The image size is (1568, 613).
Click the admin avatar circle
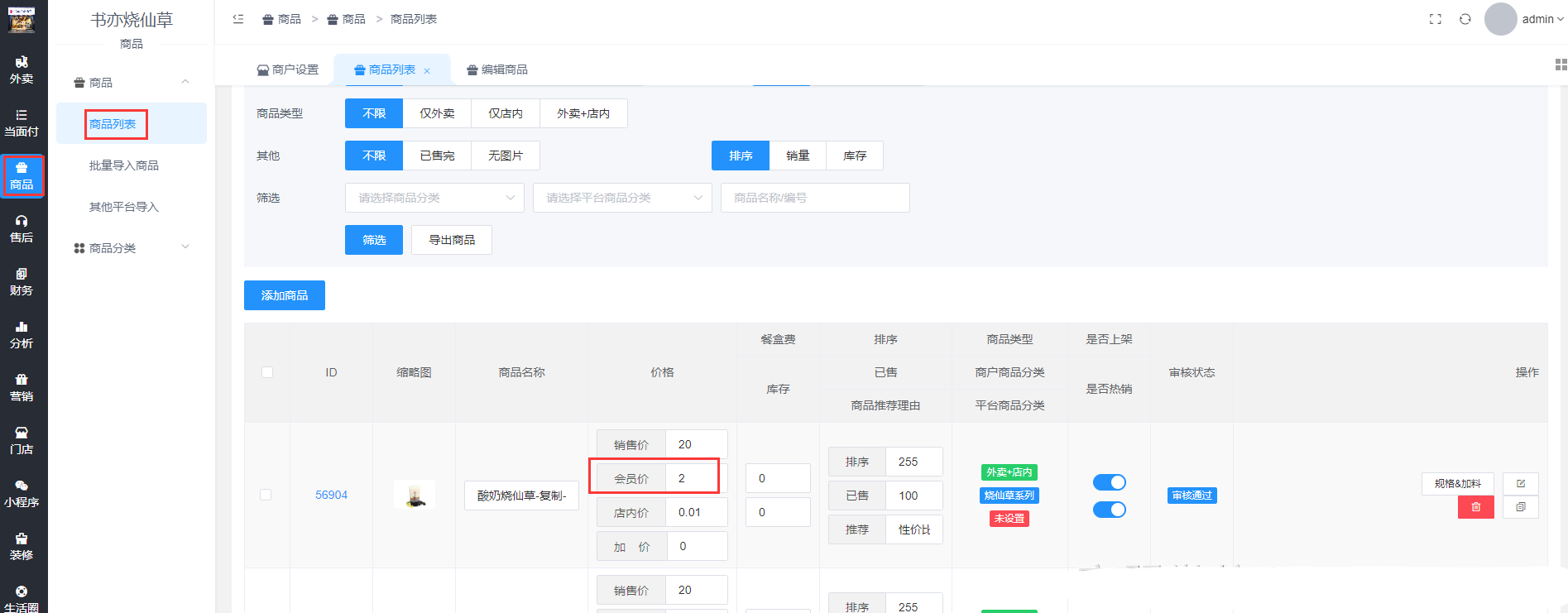[x=1500, y=19]
